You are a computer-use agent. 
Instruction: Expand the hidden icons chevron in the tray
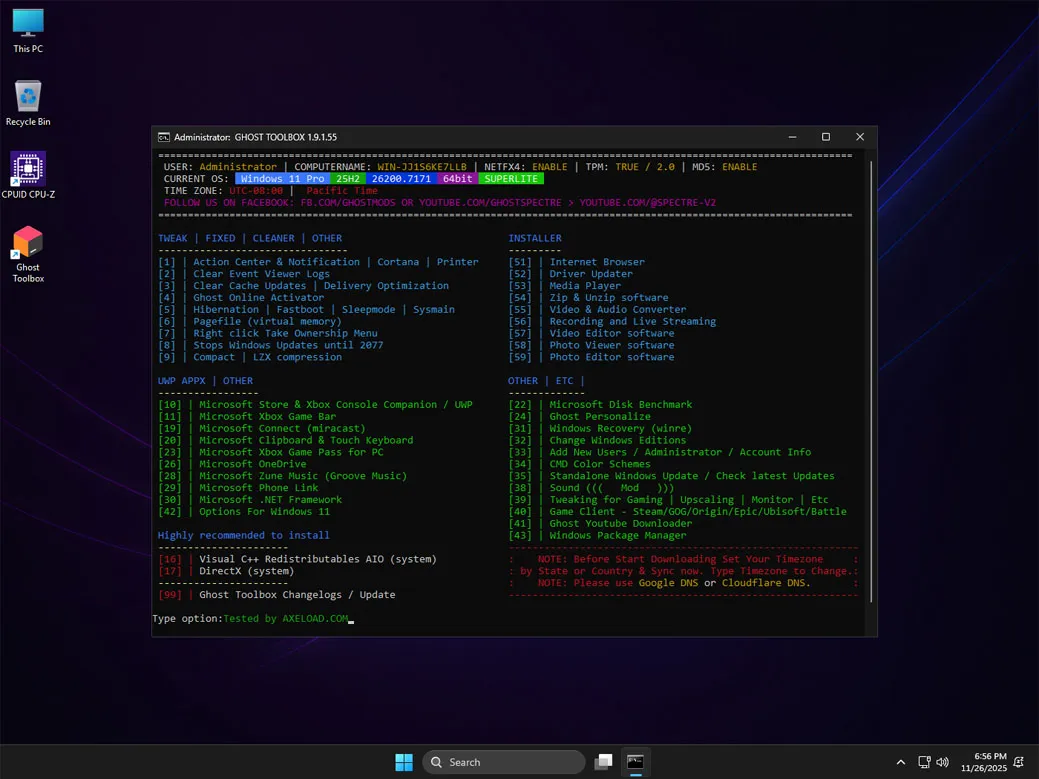(901, 761)
